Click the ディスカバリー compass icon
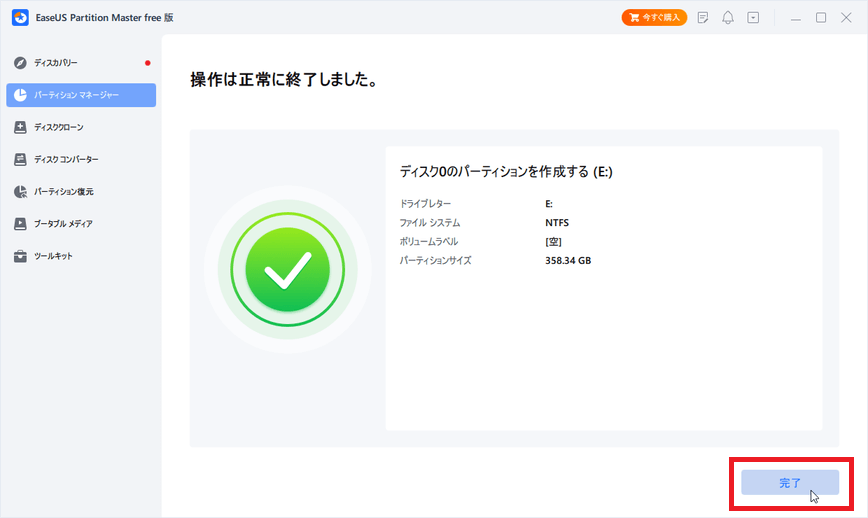 coord(20,63)
